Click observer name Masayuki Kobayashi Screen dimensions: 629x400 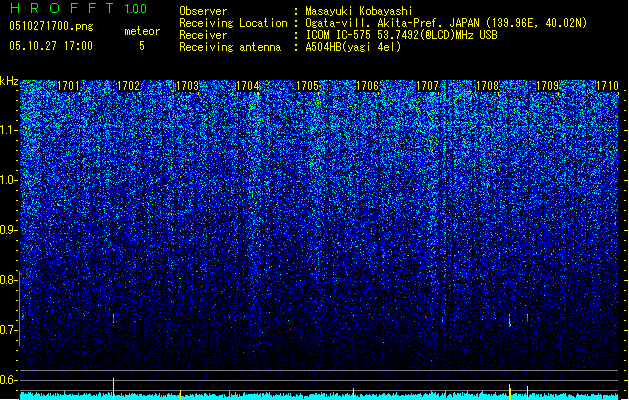359,11
